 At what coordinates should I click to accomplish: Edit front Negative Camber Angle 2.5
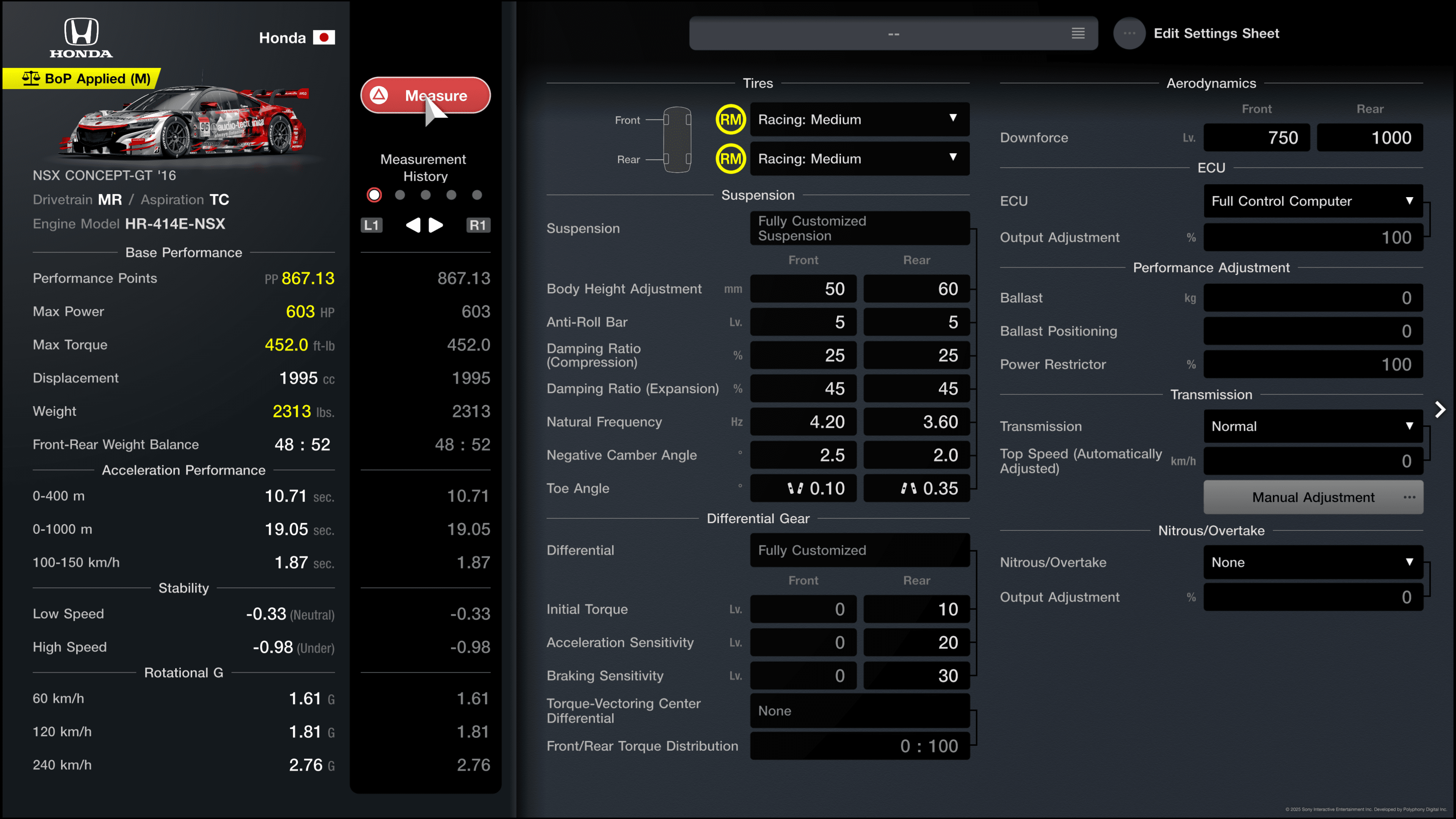click(x=803, y=455)
